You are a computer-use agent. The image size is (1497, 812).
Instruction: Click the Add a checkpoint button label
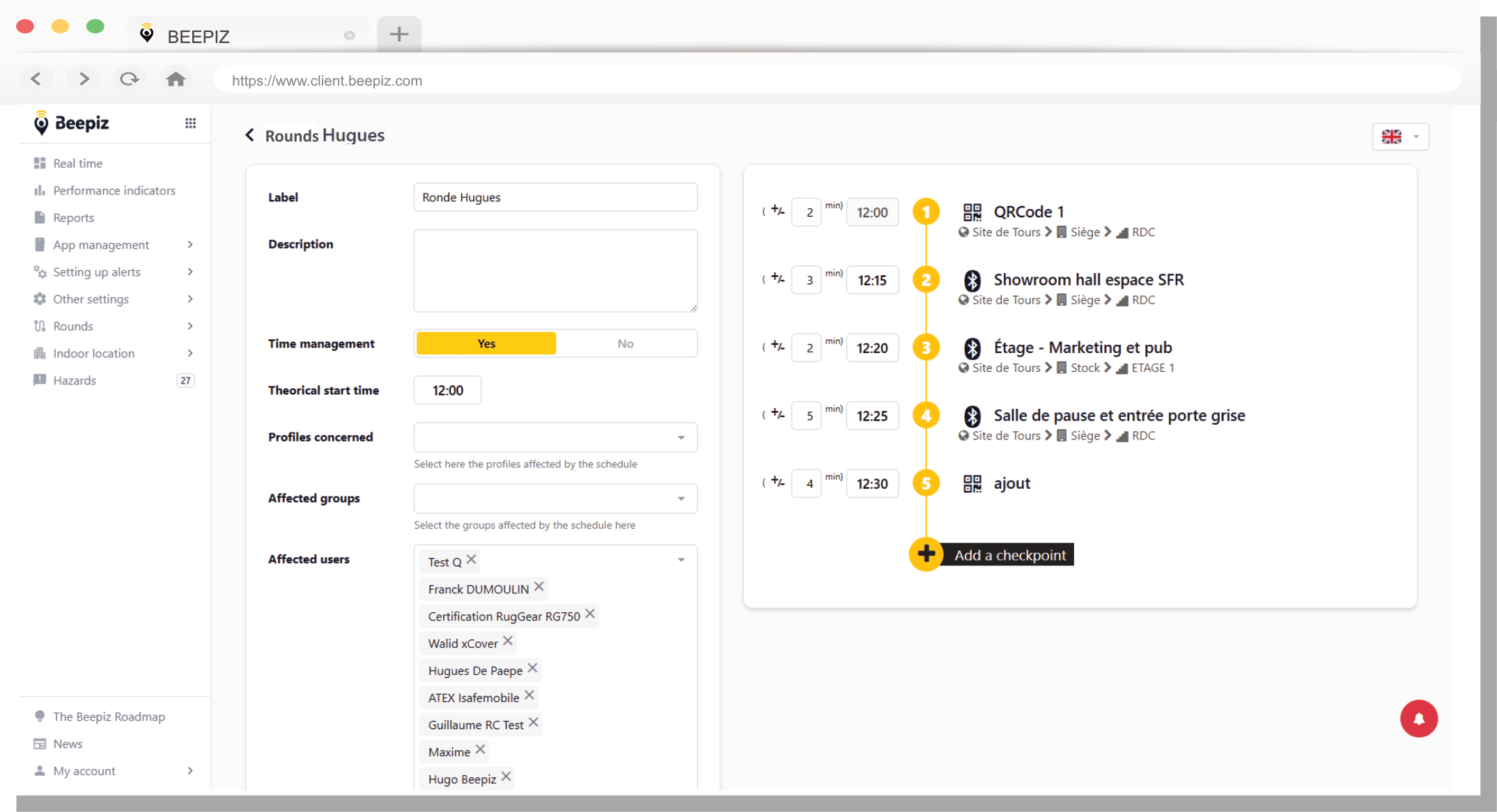coord(1009,555)
